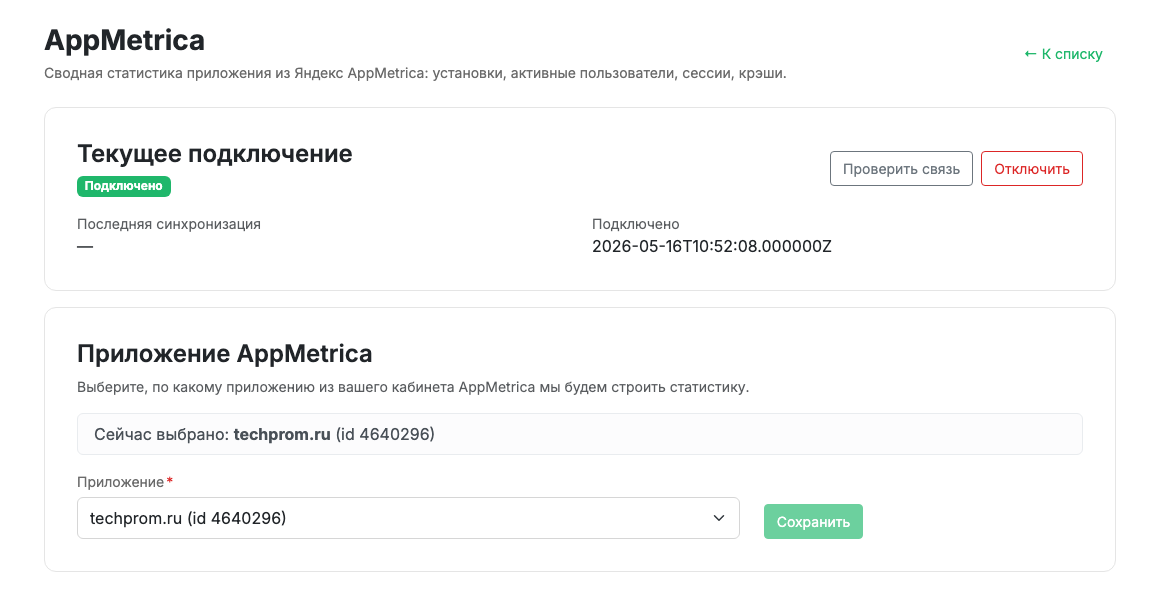Open the 'Приложение' dropdown with techprom.ru

pos(408,518)
